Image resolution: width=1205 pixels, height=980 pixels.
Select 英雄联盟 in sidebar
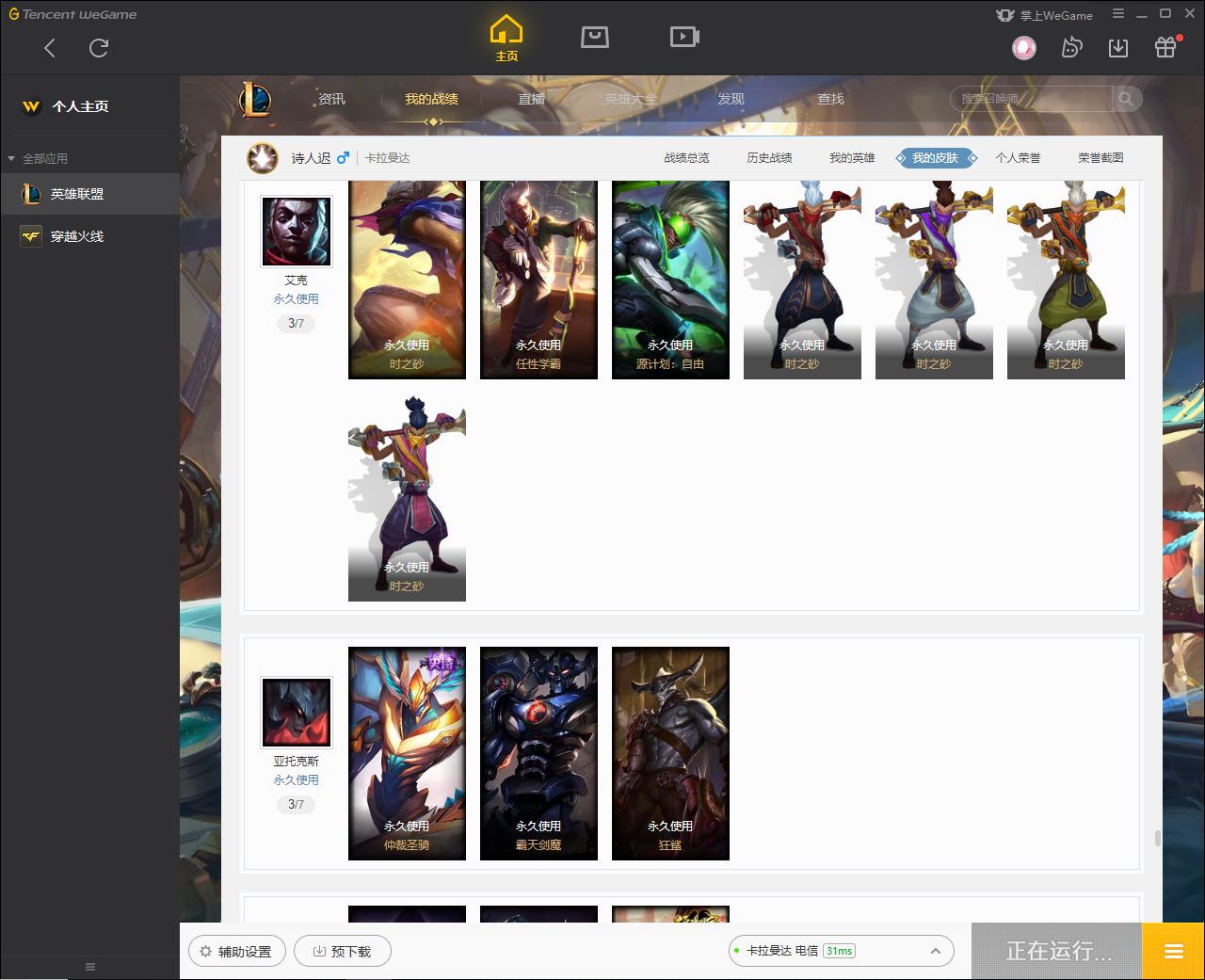[89, 194]
